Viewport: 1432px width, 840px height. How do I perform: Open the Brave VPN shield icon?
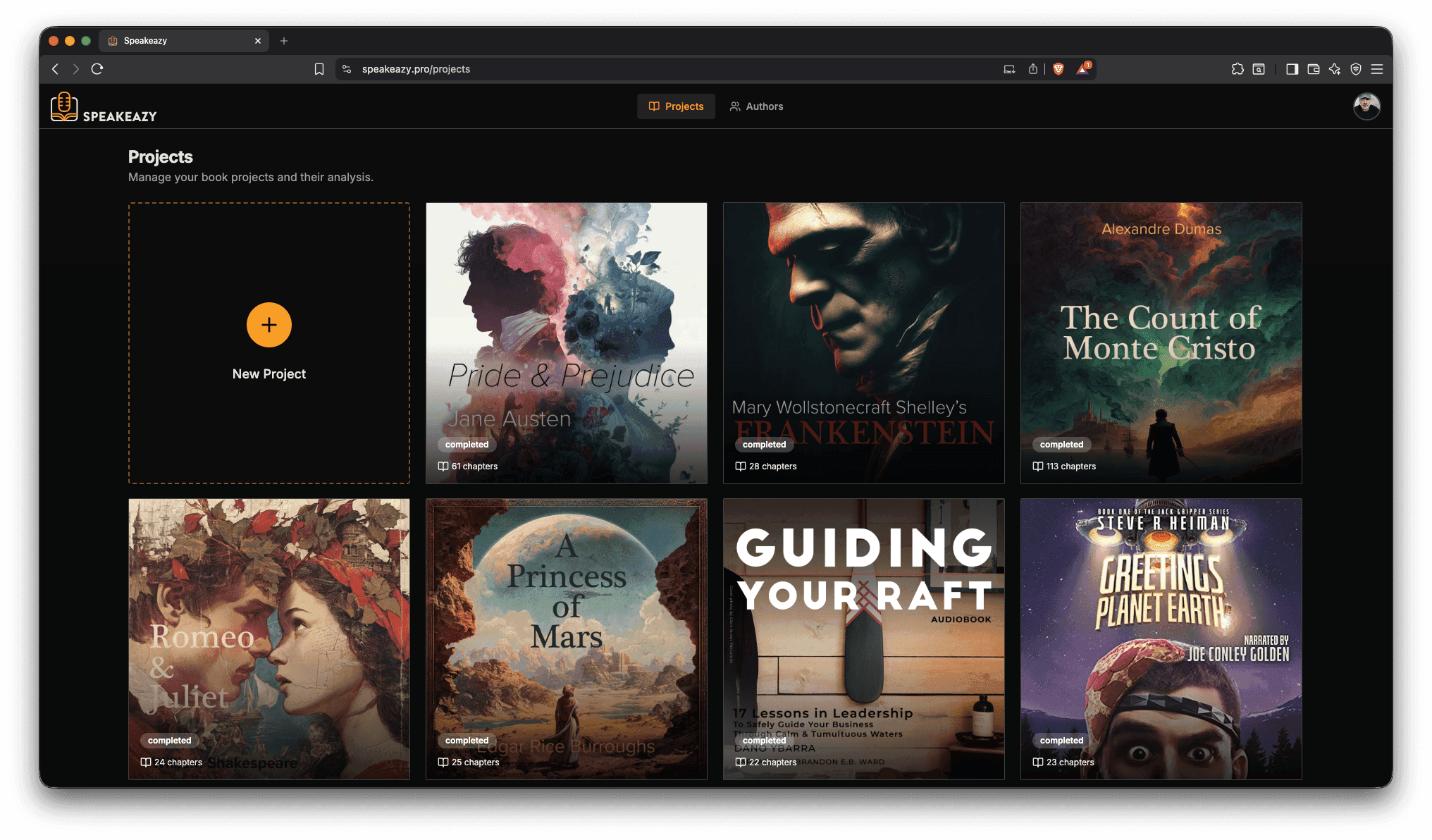click(x=1357, y=69)
